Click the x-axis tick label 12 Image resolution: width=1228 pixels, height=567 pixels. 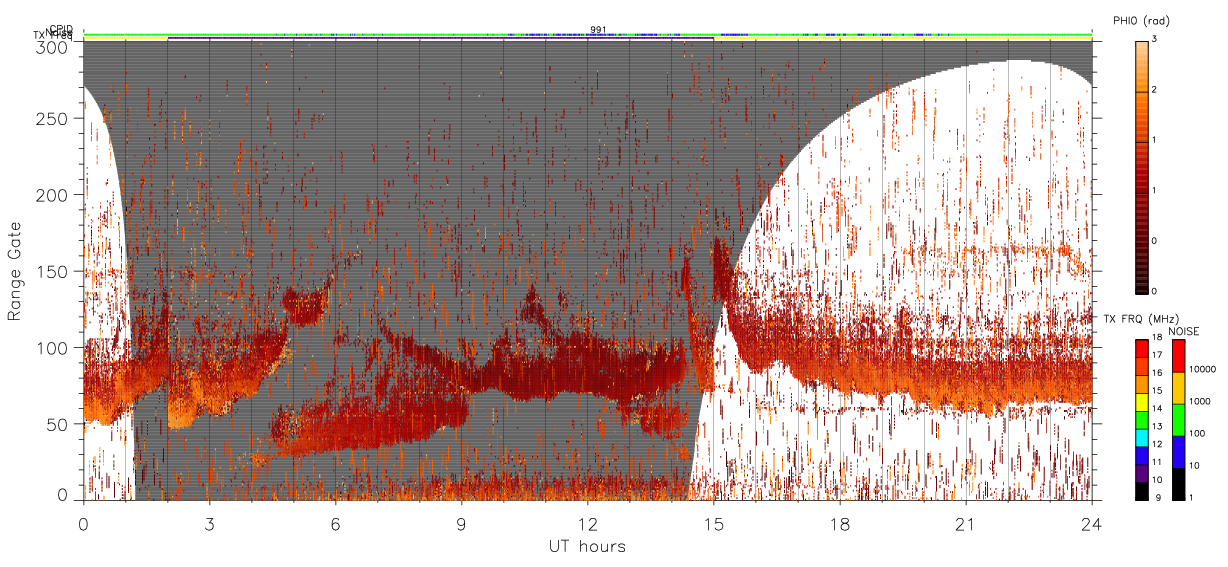tap(588, 524)
